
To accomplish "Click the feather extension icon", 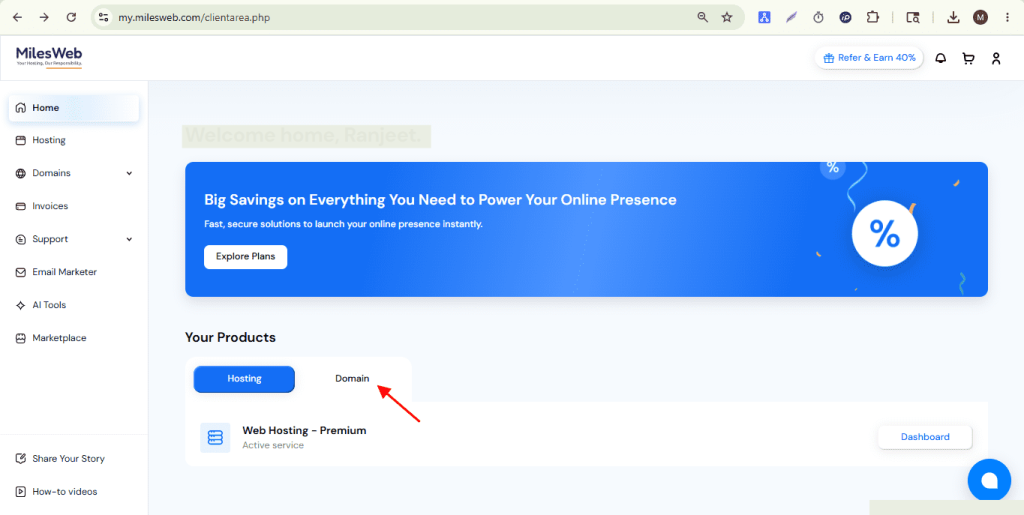I will click(x=792, y=18).
